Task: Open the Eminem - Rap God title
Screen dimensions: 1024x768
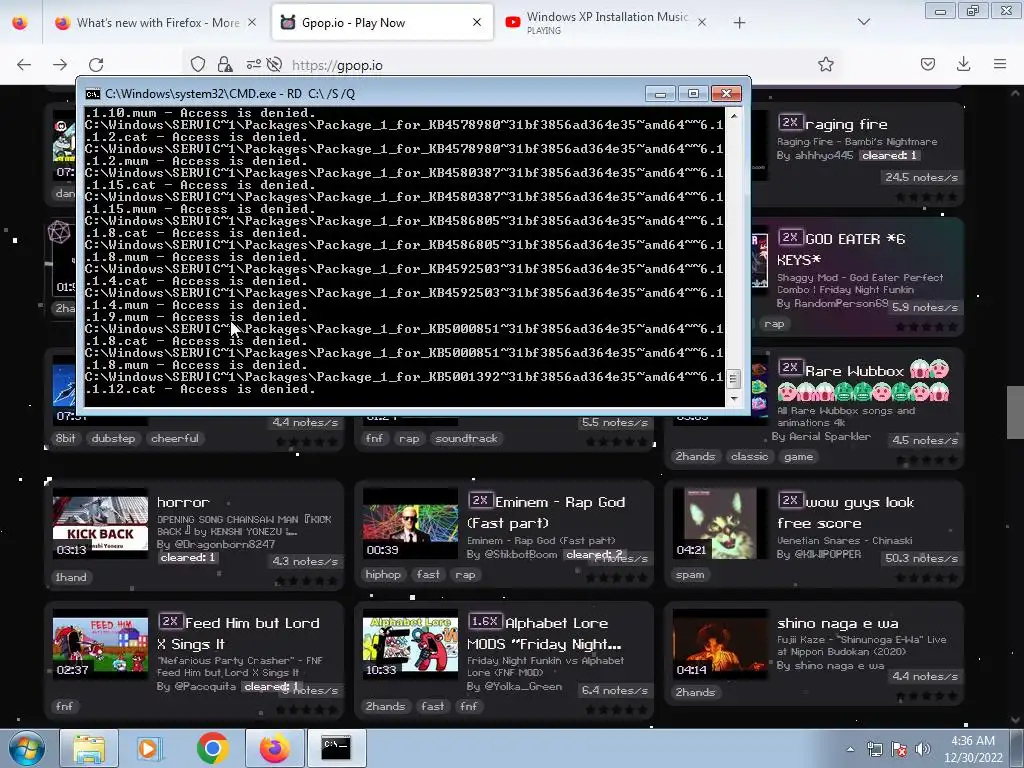Action: 546,513
